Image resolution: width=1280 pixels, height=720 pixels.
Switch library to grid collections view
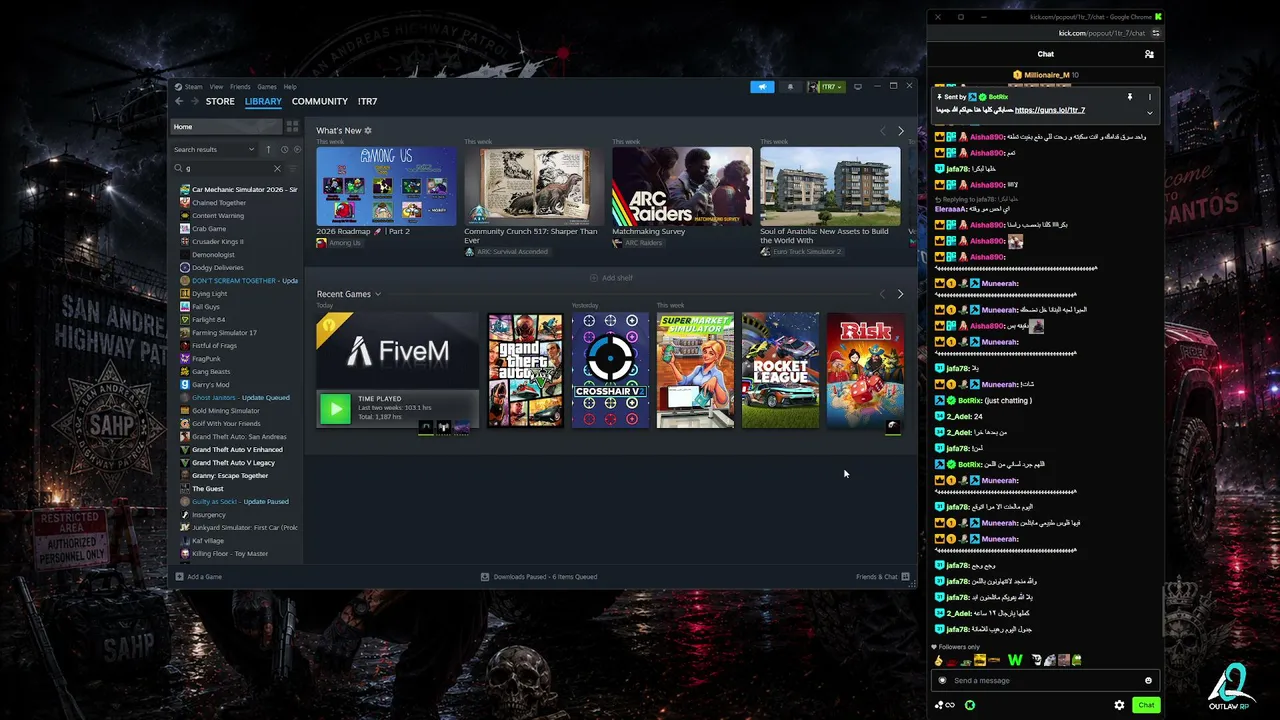point(292,127)
